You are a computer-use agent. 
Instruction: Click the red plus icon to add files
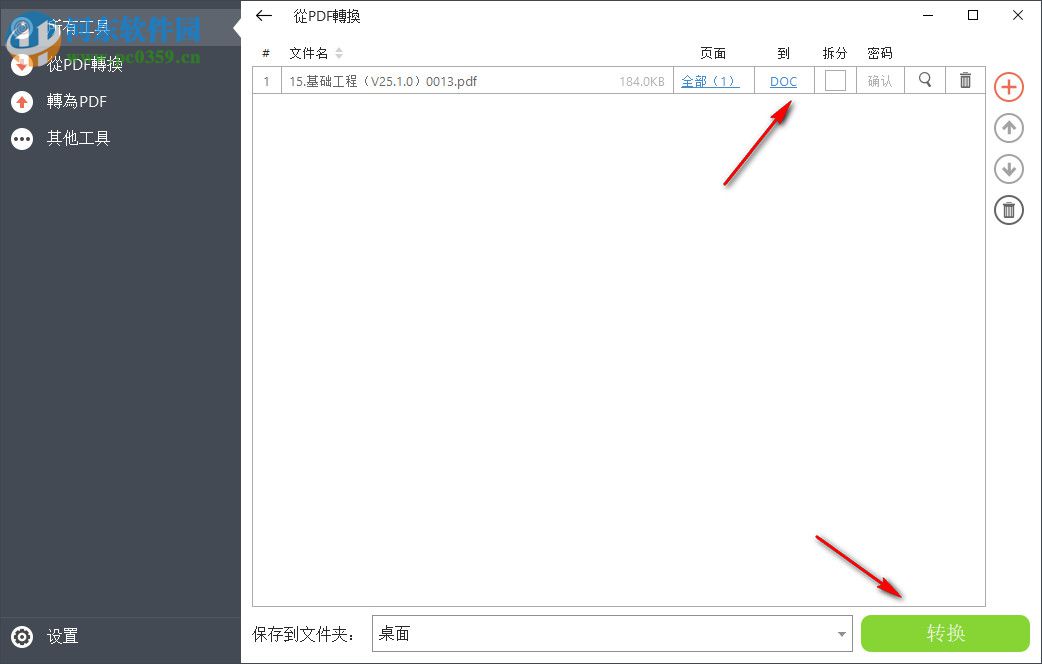point(1009,87)
